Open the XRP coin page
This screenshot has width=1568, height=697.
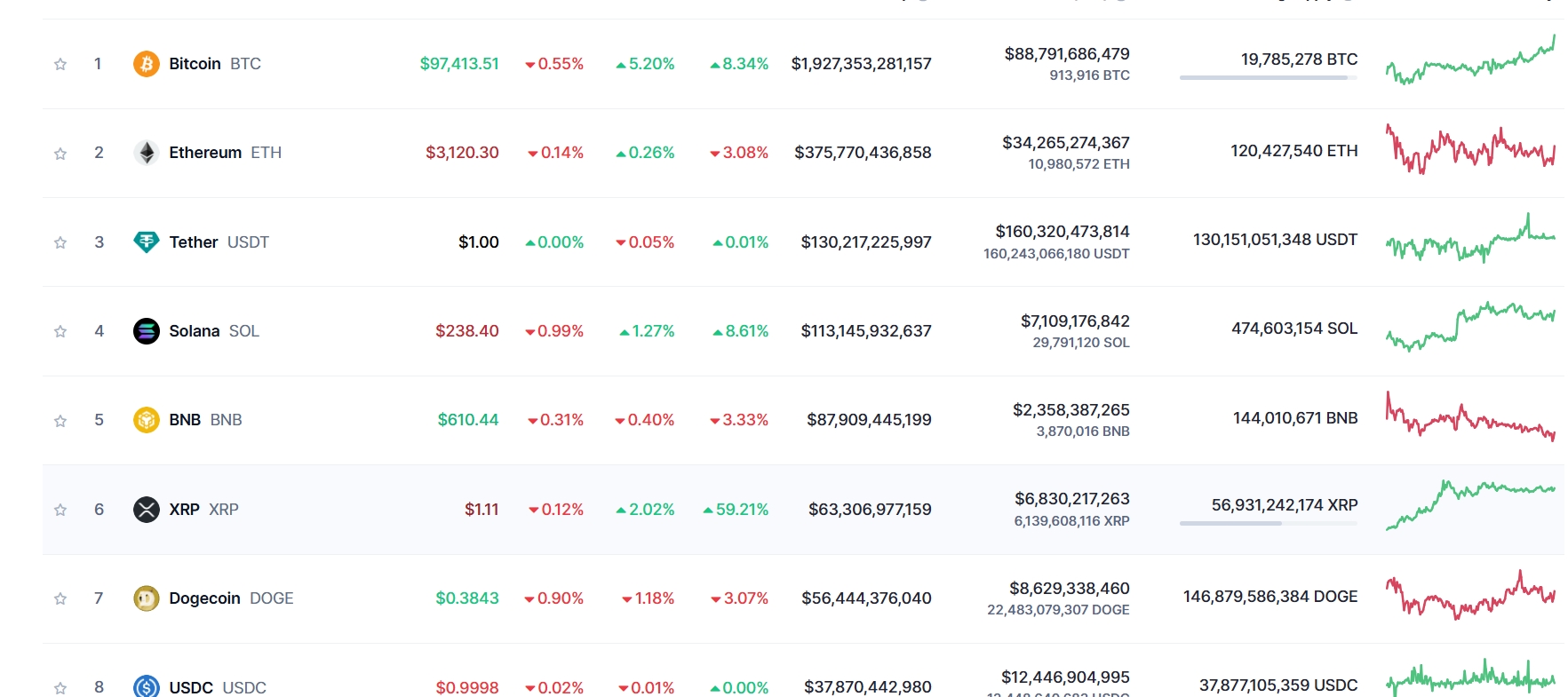(x=203, y=510)
